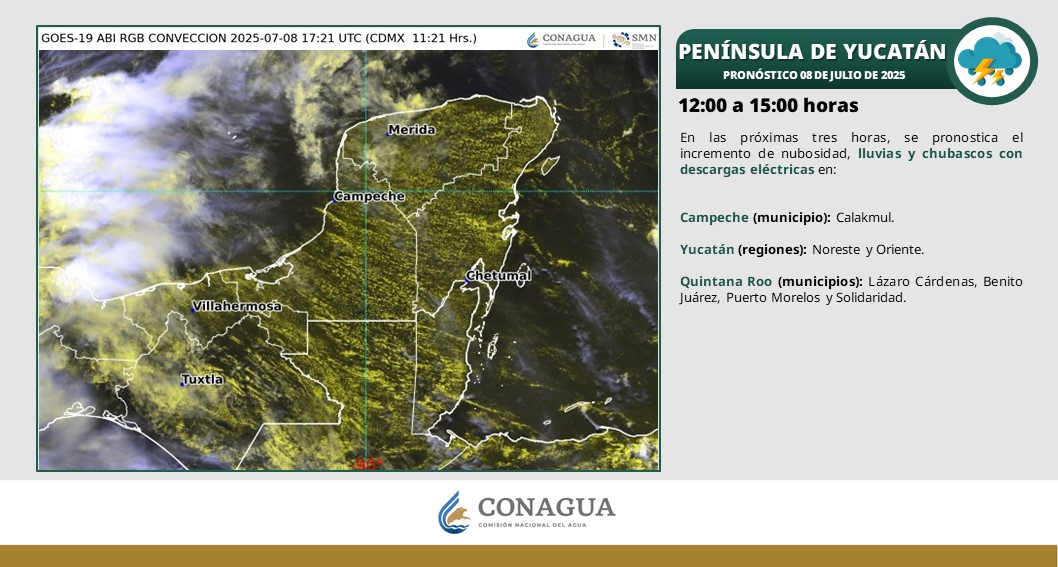Image resolution: width=1058 pixels, height=567 pixels.
Task: Click the 12:00 a 15:00 horas heading
Action: pos(768,105)
